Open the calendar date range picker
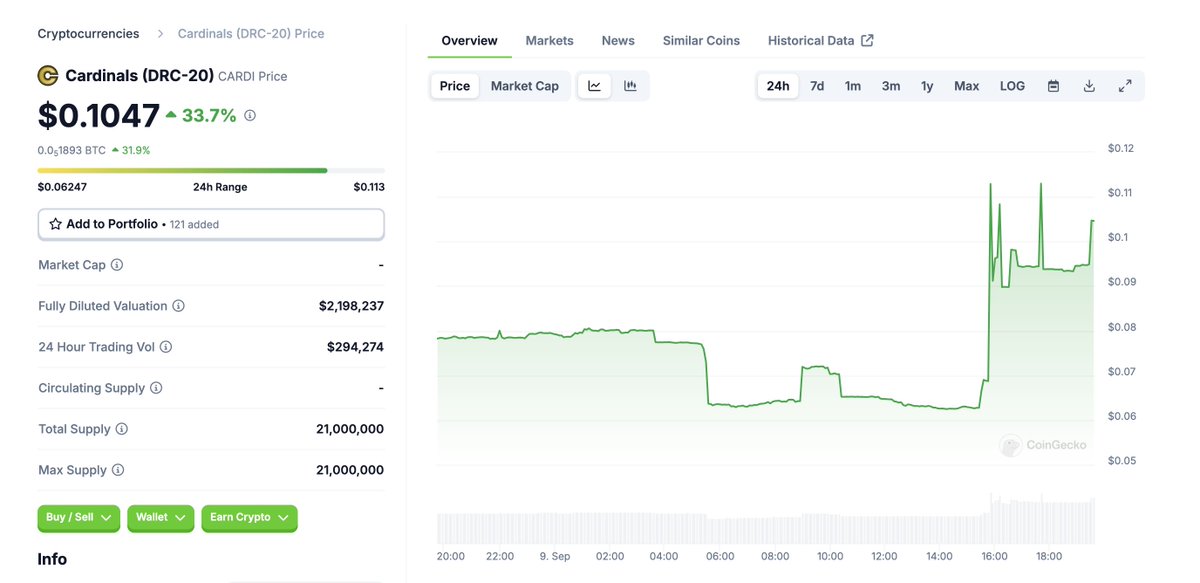This screenshot has width=1200, height=583. click(x=1053, y=86)
